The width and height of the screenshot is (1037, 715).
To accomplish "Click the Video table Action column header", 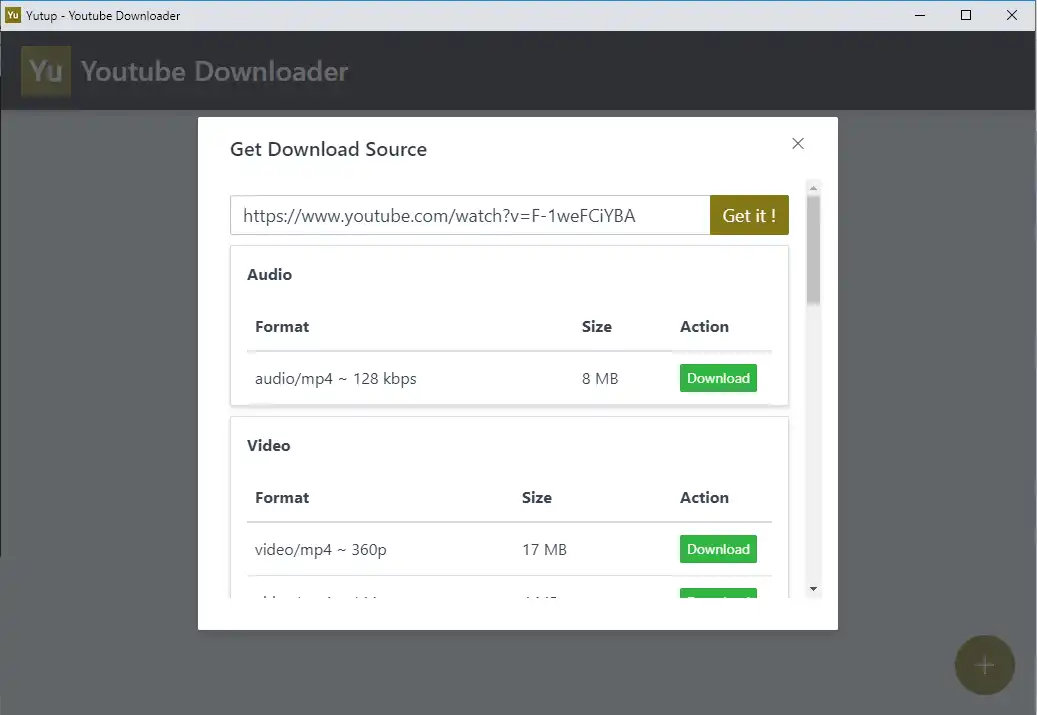I will click(x=704, y=497).
